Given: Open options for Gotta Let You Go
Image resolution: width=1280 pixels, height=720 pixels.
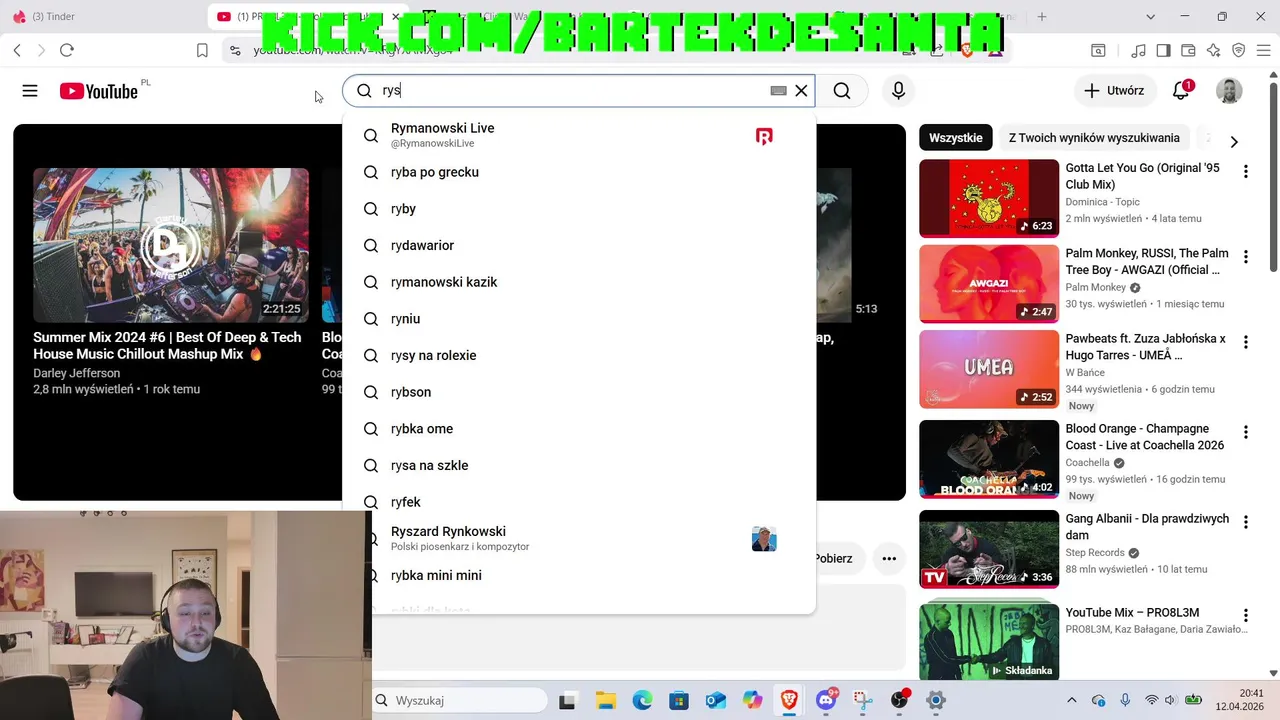Looking at the screenshot, I should point(1245,172).
